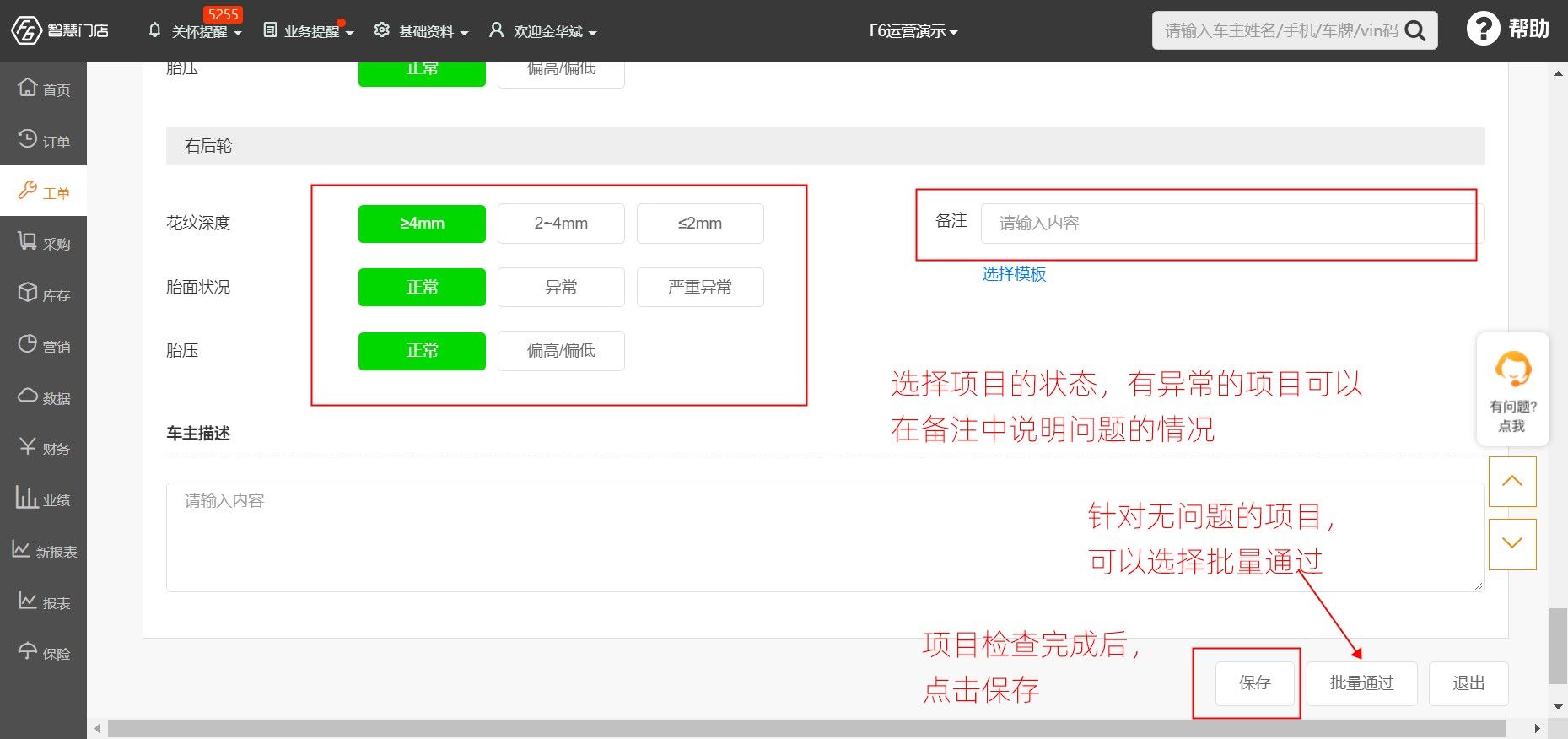Screen dimensions: 1568x739
Task: Focus the 备注 remarks input field
Action: pos(1232,224)
